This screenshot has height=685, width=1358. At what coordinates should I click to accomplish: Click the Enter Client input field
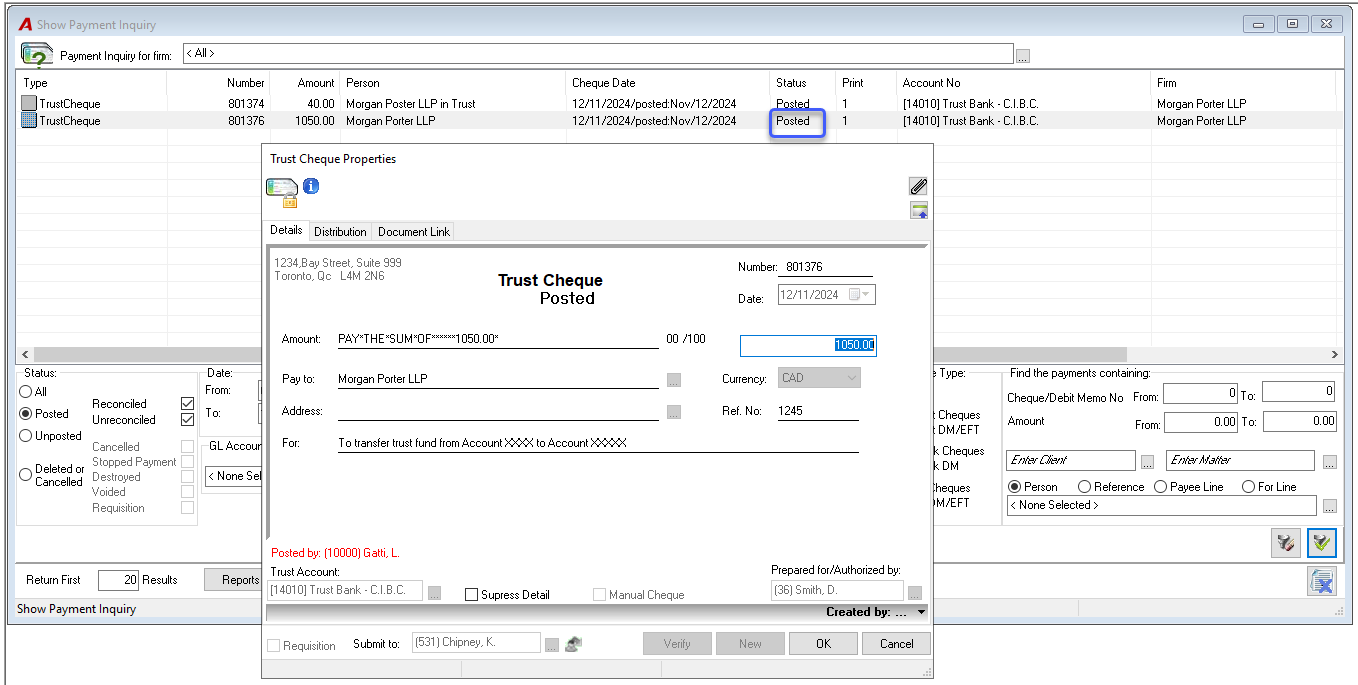pyautogui.click(x=1071, y=460)
